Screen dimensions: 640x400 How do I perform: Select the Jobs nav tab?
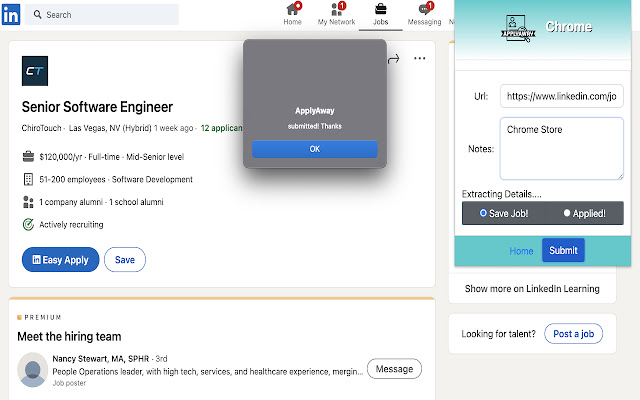[380, 14]
